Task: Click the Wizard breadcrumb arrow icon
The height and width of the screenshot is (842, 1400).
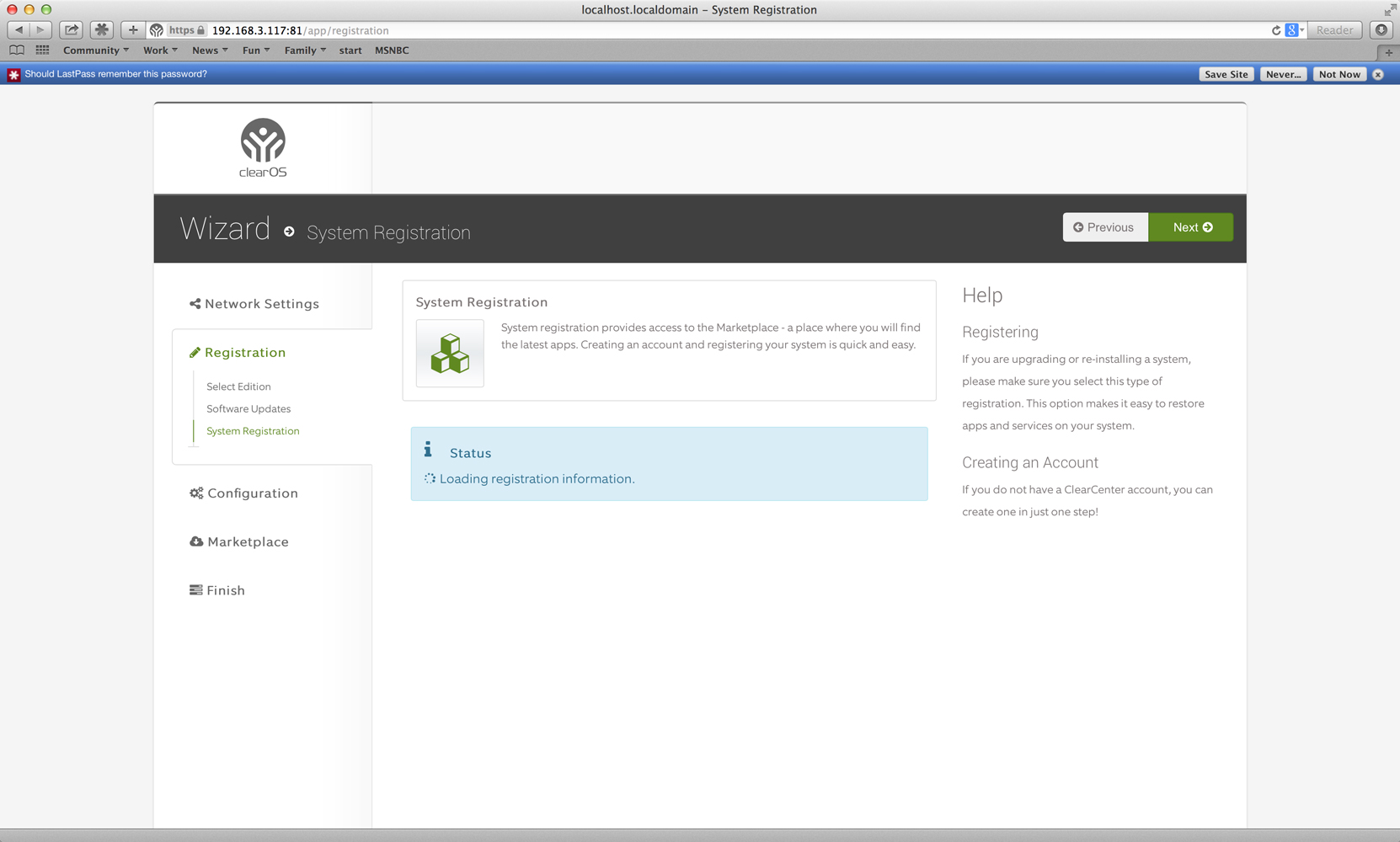Action: point(289,232)
